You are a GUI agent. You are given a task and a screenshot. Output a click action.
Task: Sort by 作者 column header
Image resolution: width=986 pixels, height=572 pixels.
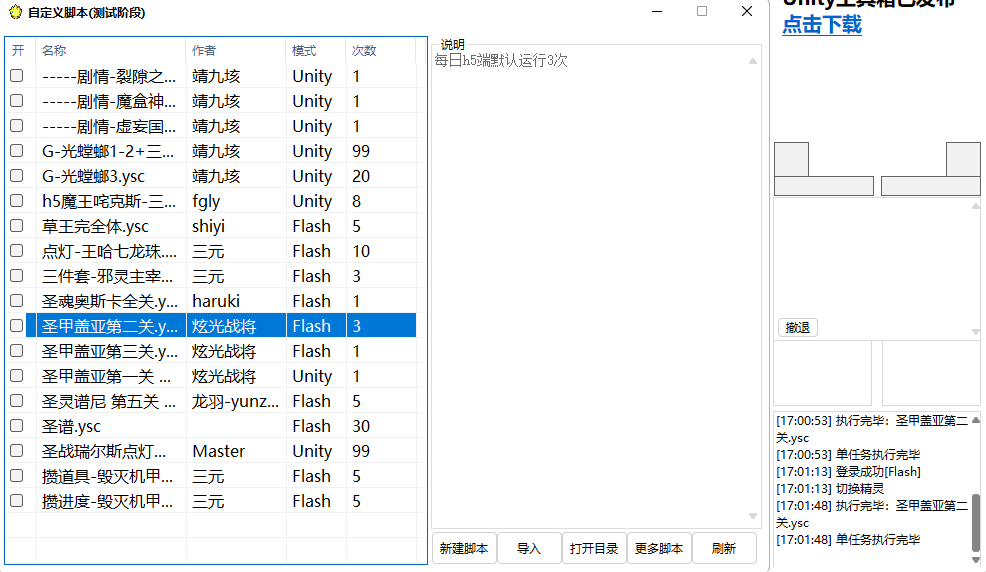tap(236, 50)
